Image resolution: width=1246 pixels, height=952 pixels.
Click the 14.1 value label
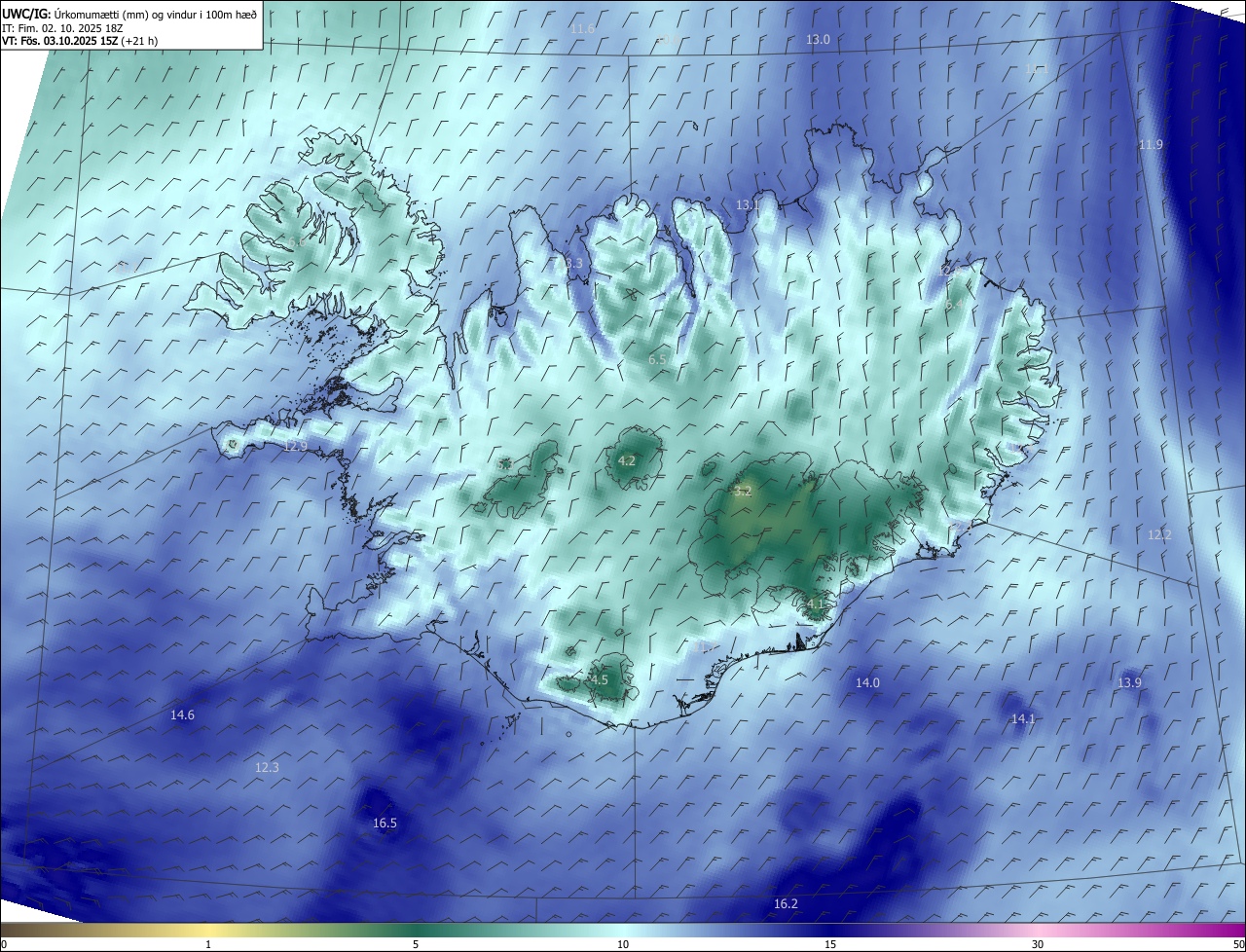coord(1023,719)
